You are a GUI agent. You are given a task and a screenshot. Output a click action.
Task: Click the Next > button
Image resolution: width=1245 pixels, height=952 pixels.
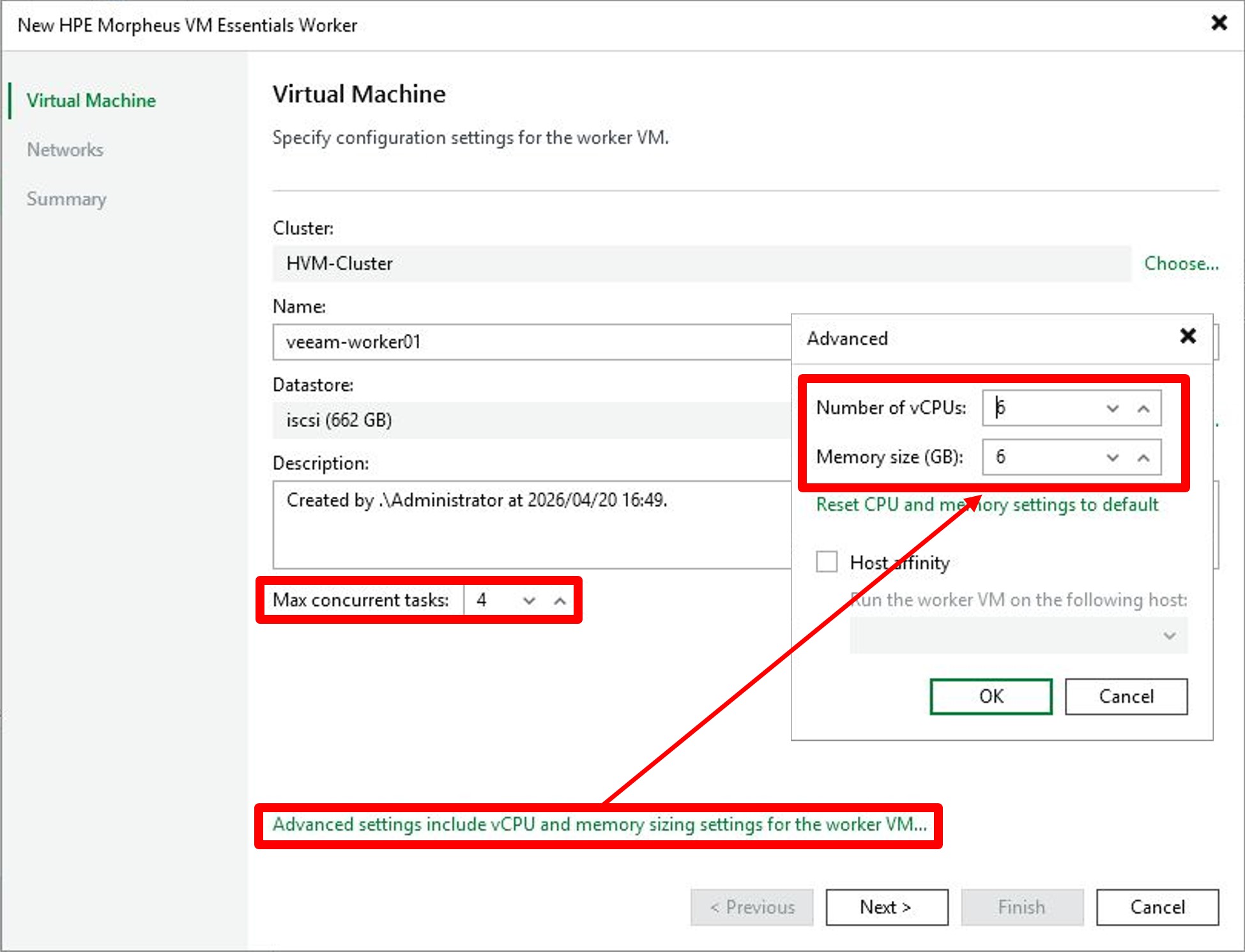[x=887, y=907]
